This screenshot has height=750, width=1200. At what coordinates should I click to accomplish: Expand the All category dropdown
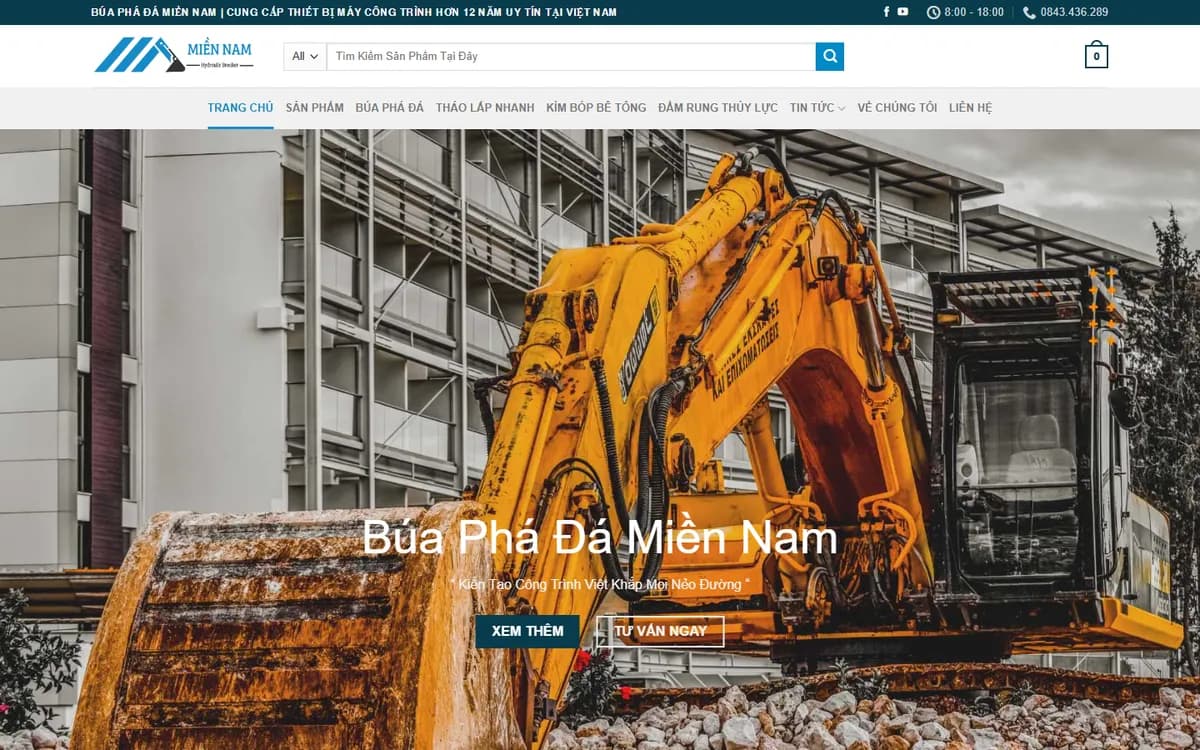pyautogui.click(x=305, y=56)
